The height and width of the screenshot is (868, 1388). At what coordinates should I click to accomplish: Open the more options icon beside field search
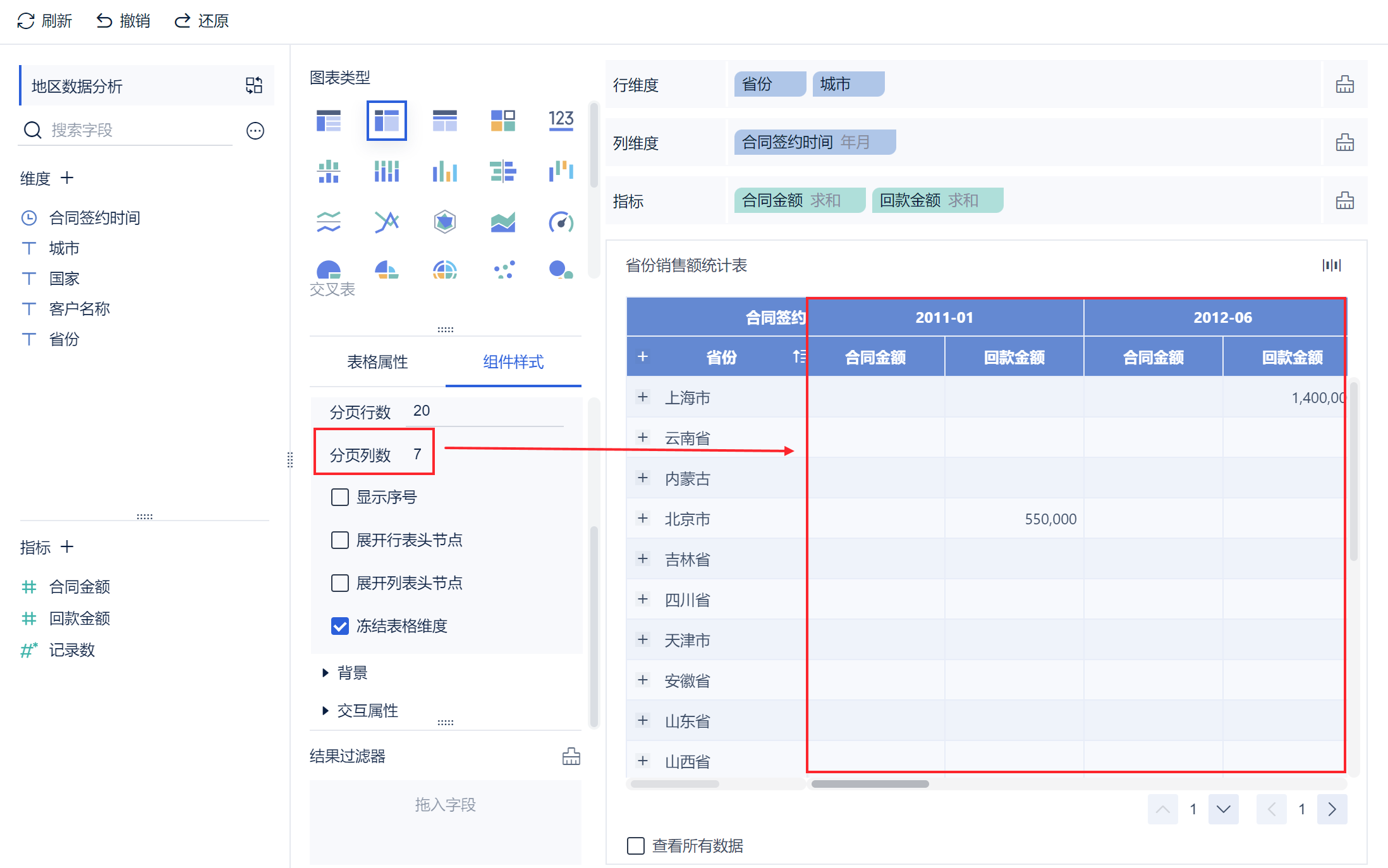coord(255,130)
